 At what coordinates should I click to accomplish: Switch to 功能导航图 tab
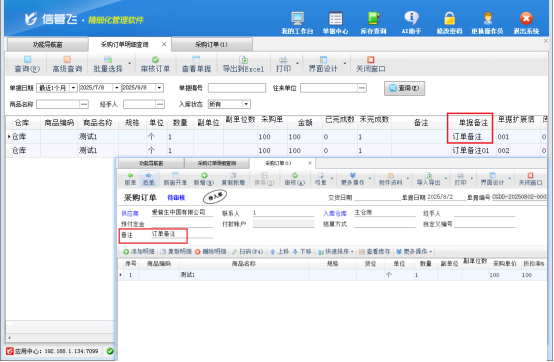coord(47,44)
